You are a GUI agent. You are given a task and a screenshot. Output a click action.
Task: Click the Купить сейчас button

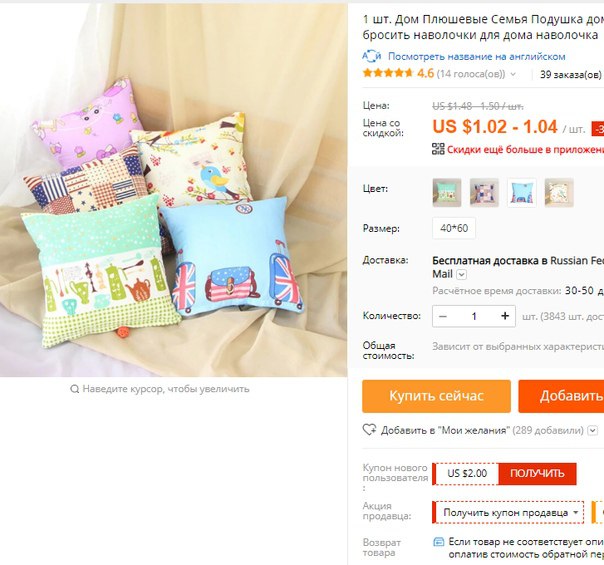tap(436, 396)
